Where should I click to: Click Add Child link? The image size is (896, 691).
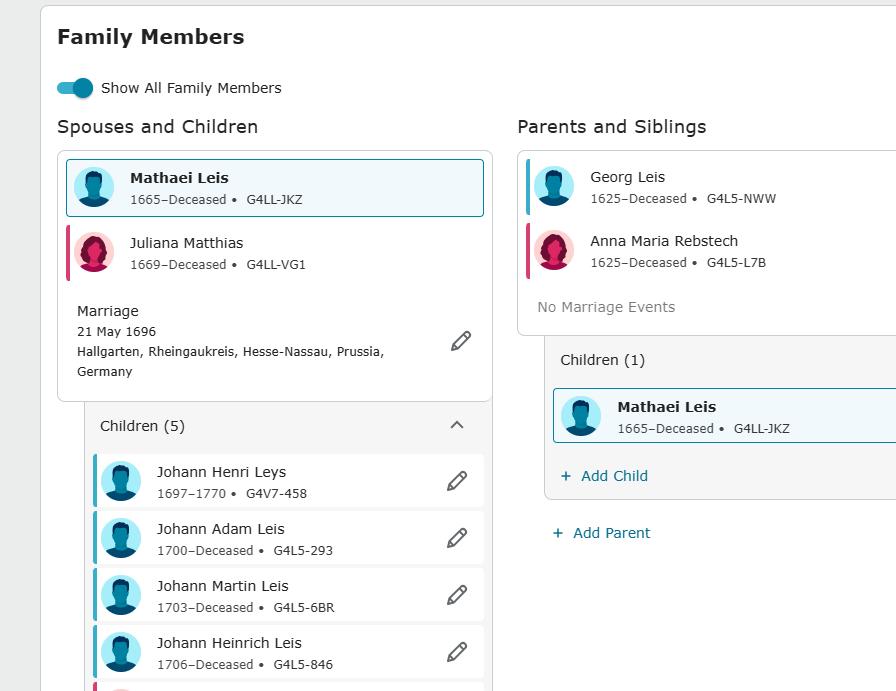click(x=605, y=476)
